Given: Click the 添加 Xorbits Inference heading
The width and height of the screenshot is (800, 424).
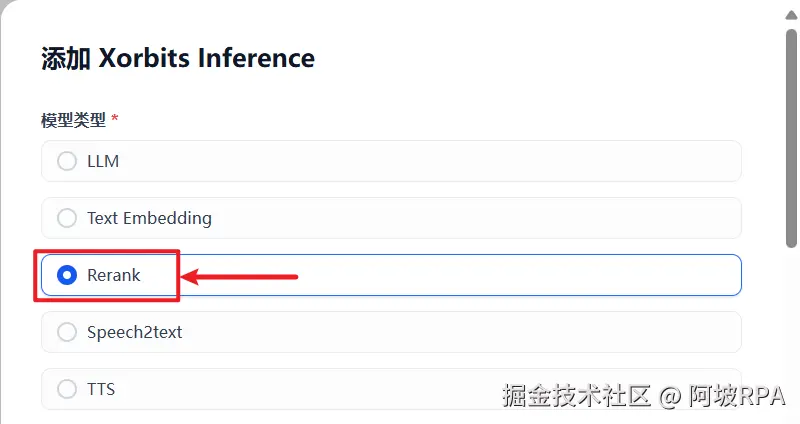Looking at the screenshot, I should click(x=178, y=59).
